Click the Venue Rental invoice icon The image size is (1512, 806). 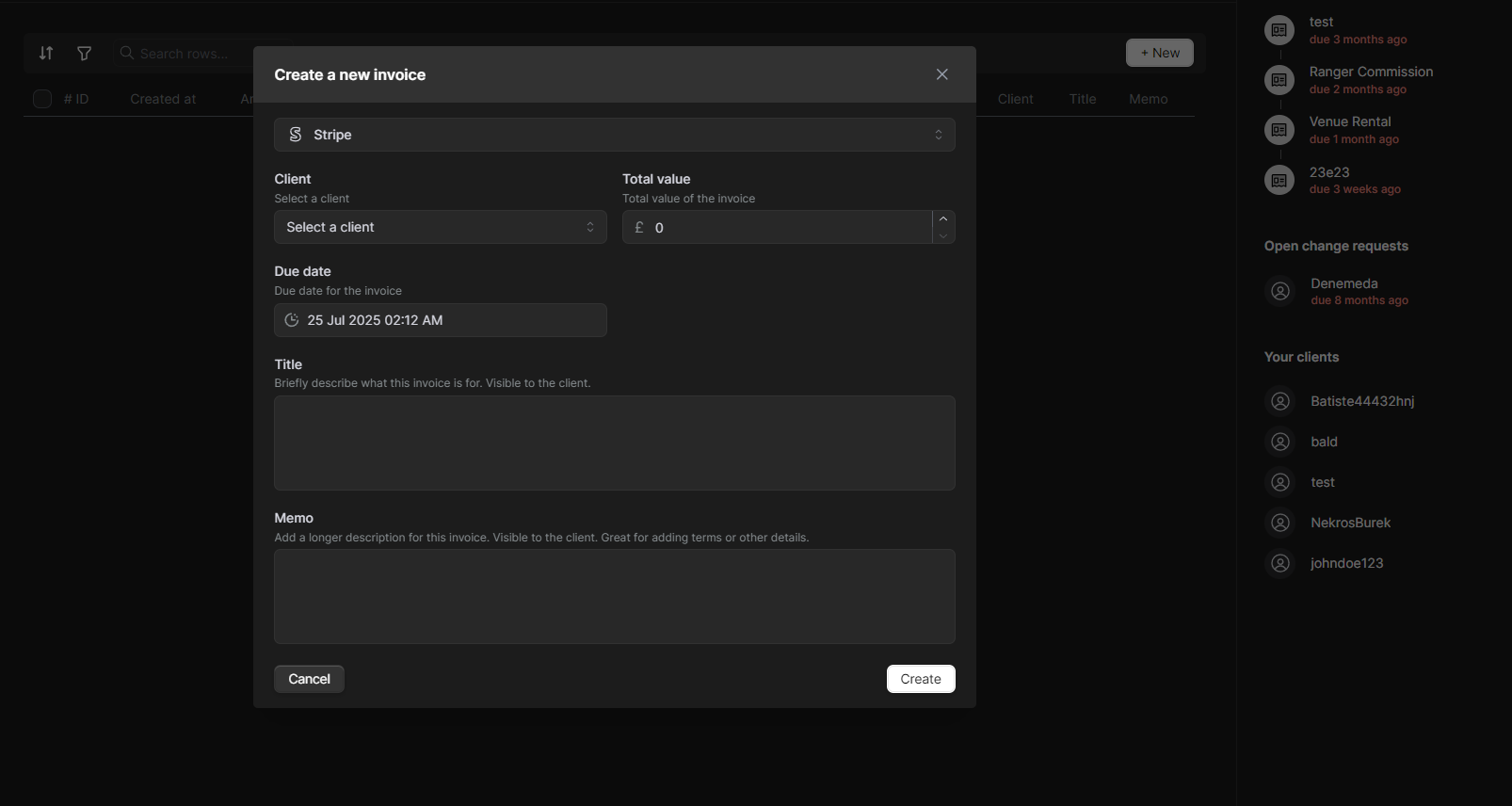tap(1279, 130)
